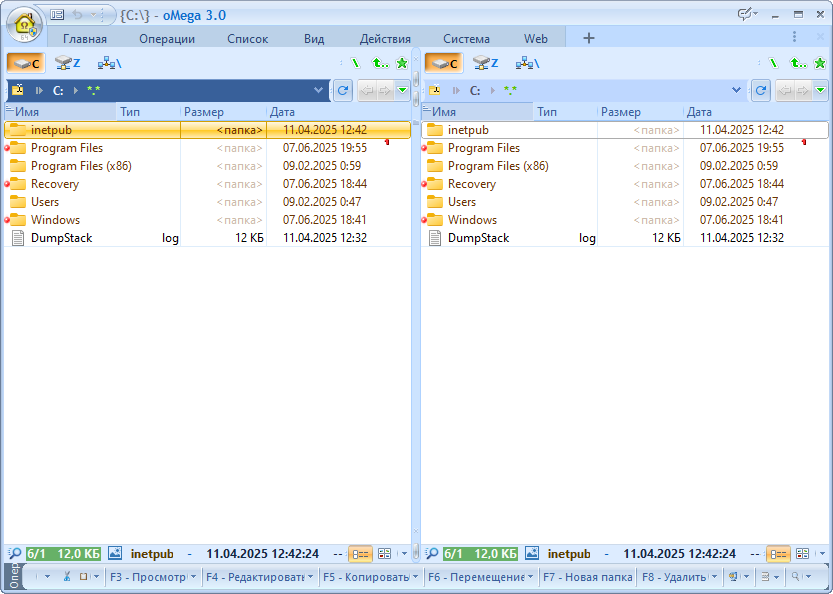Click the folder icon in left path bar
The width and height of the screenshot is (833, 594).
coord(18,90)
